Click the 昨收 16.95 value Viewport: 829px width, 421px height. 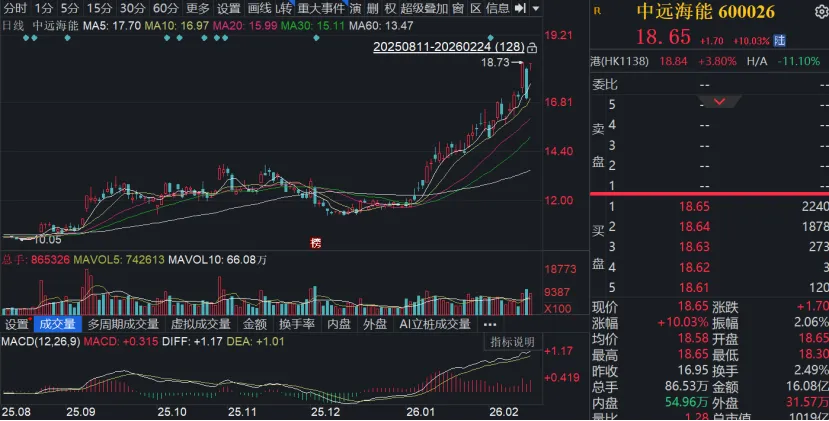pos(694,371)
